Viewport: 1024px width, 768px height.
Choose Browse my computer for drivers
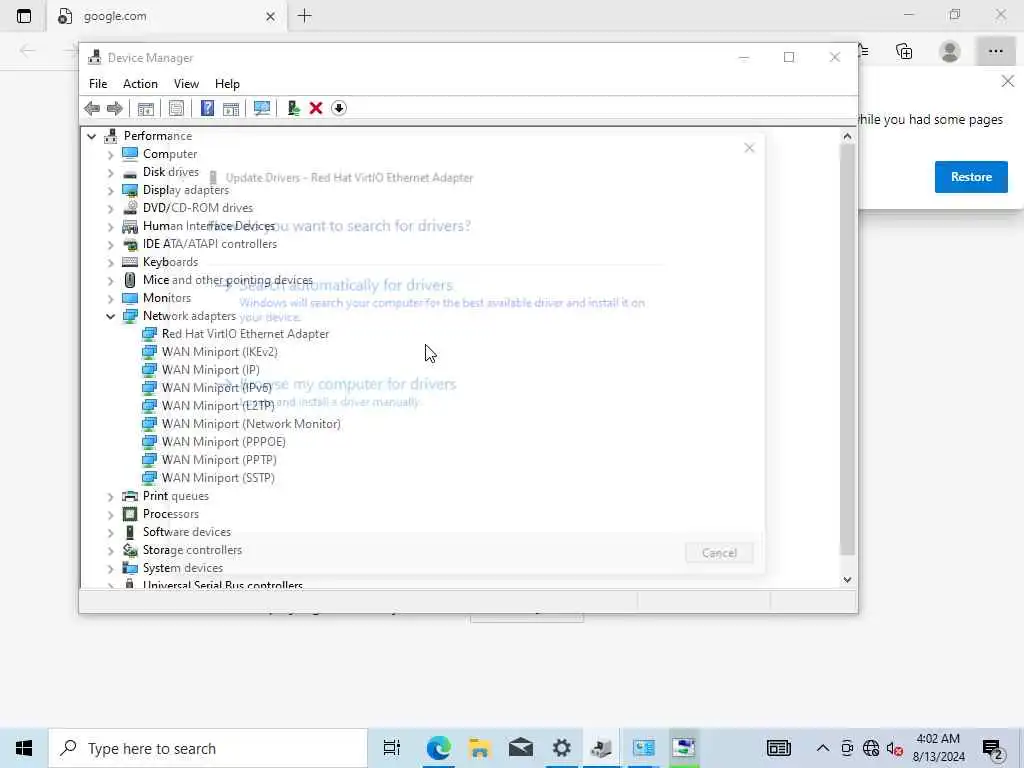coord(347,384)
